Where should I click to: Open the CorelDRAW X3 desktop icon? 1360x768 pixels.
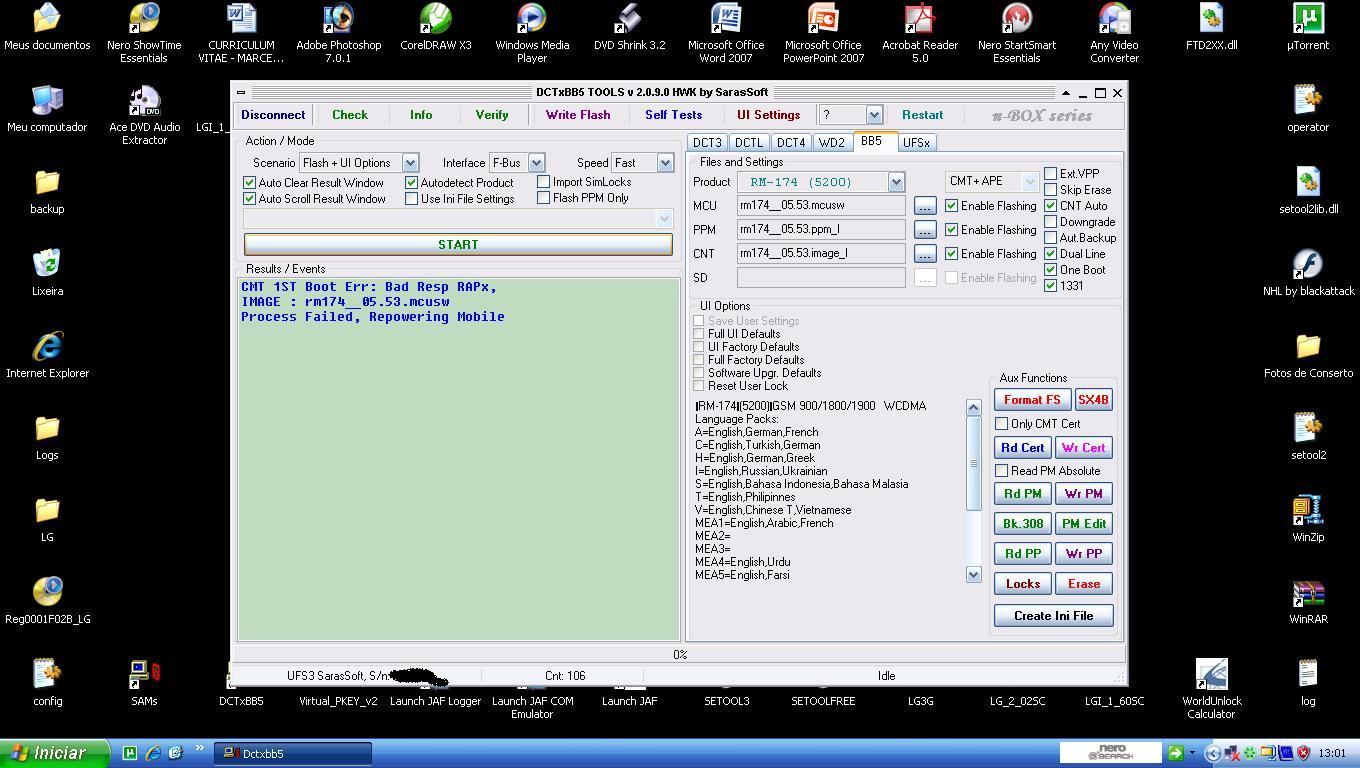click(435, 27)
